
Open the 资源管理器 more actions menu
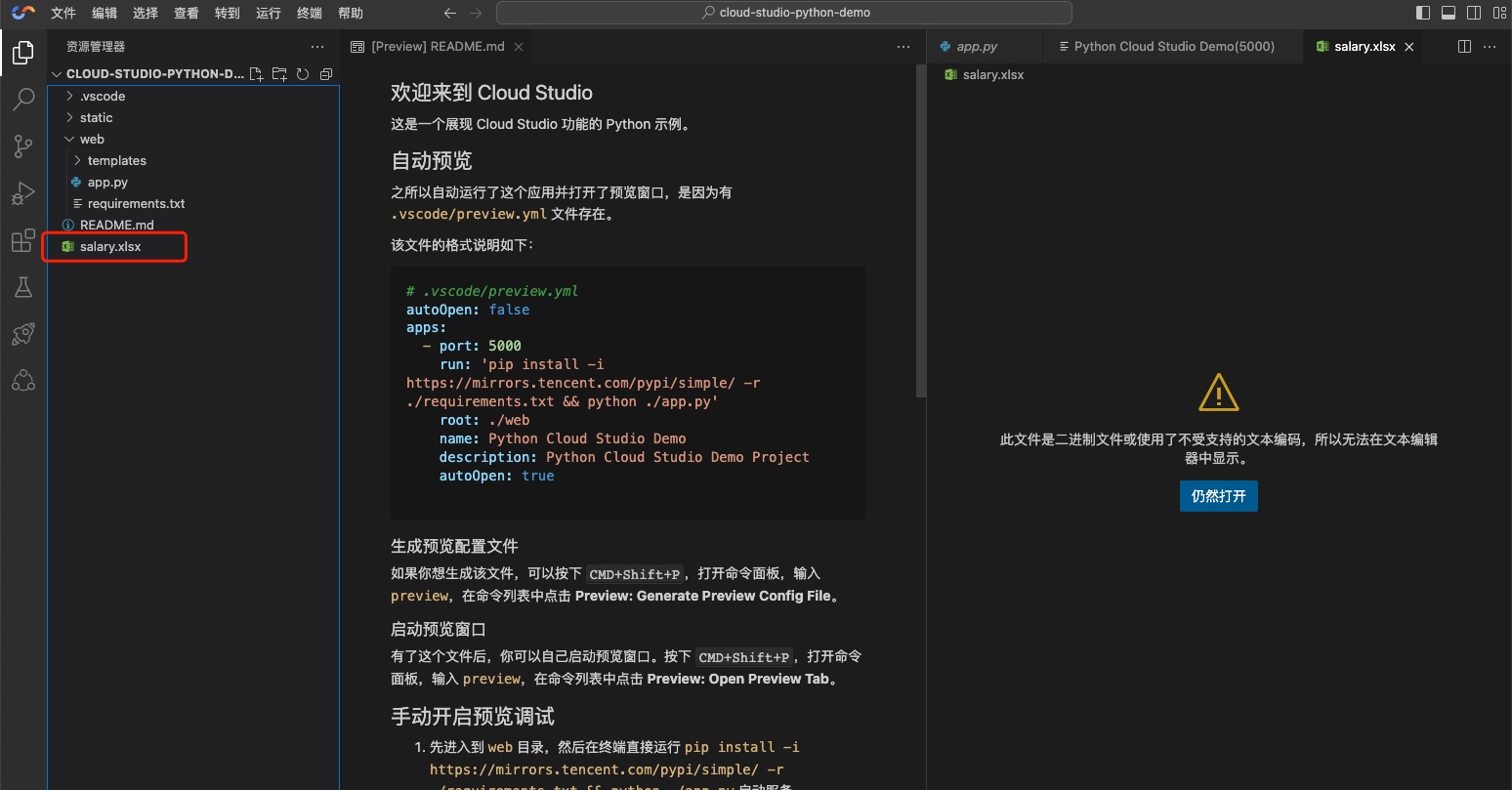(x=317, y=47)
